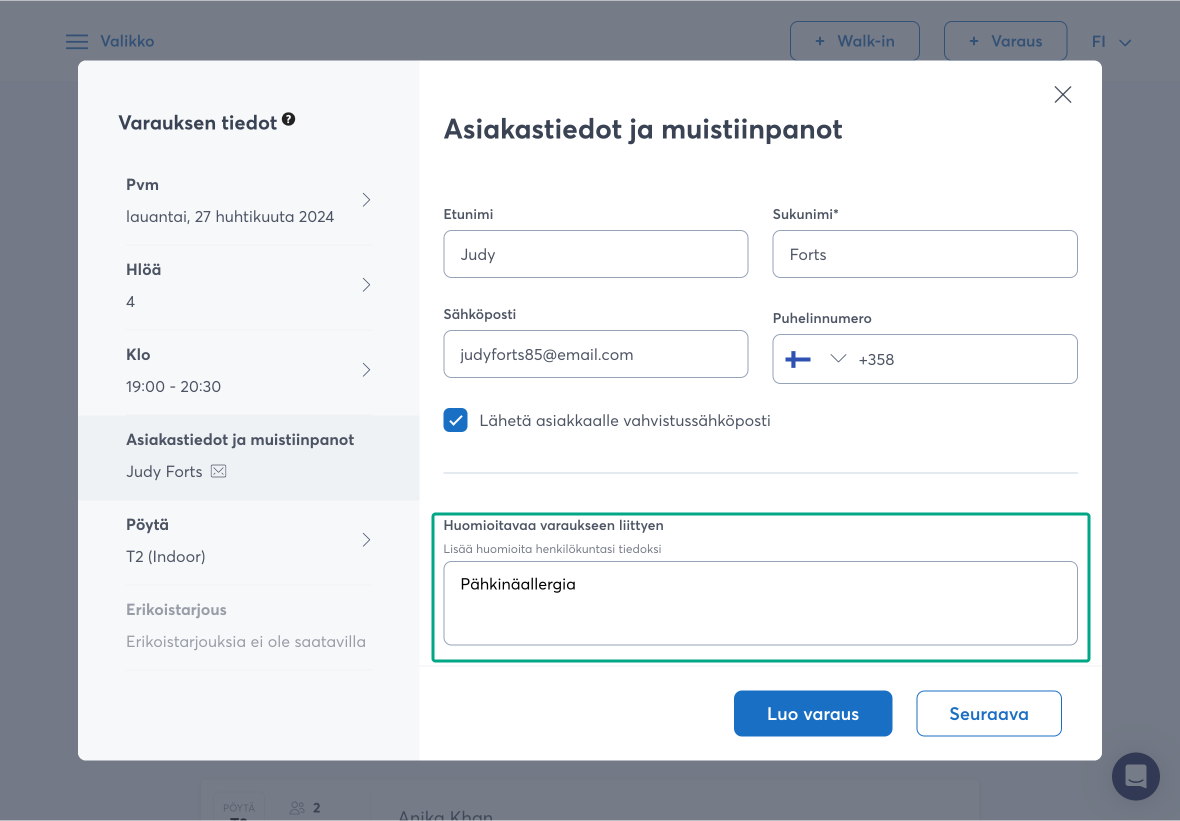Open the FI language dropdown
Image resolution: width=1180 pixels, height=821 pixels.
pyautogui.click(x=1111, y=42)
